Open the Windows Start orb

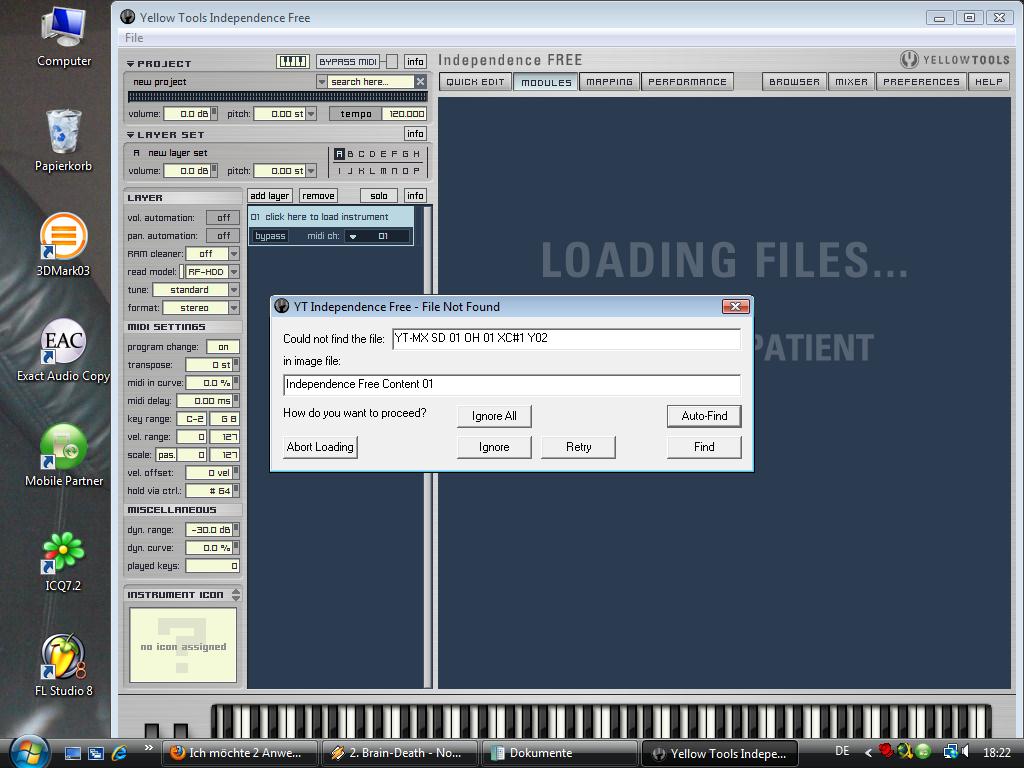point(29,752)
